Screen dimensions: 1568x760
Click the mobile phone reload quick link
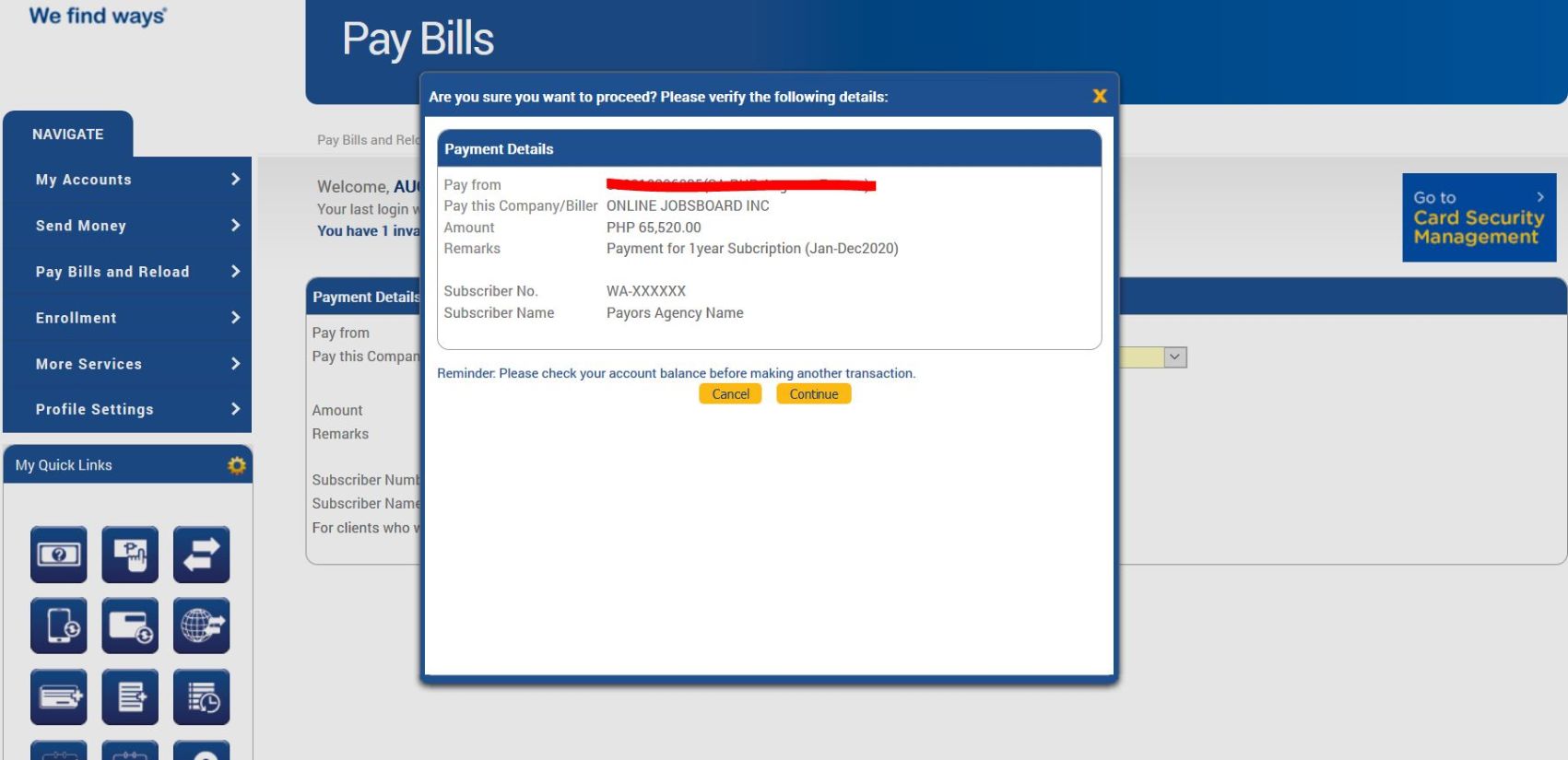pyautogui.click(x=59, y=626)
